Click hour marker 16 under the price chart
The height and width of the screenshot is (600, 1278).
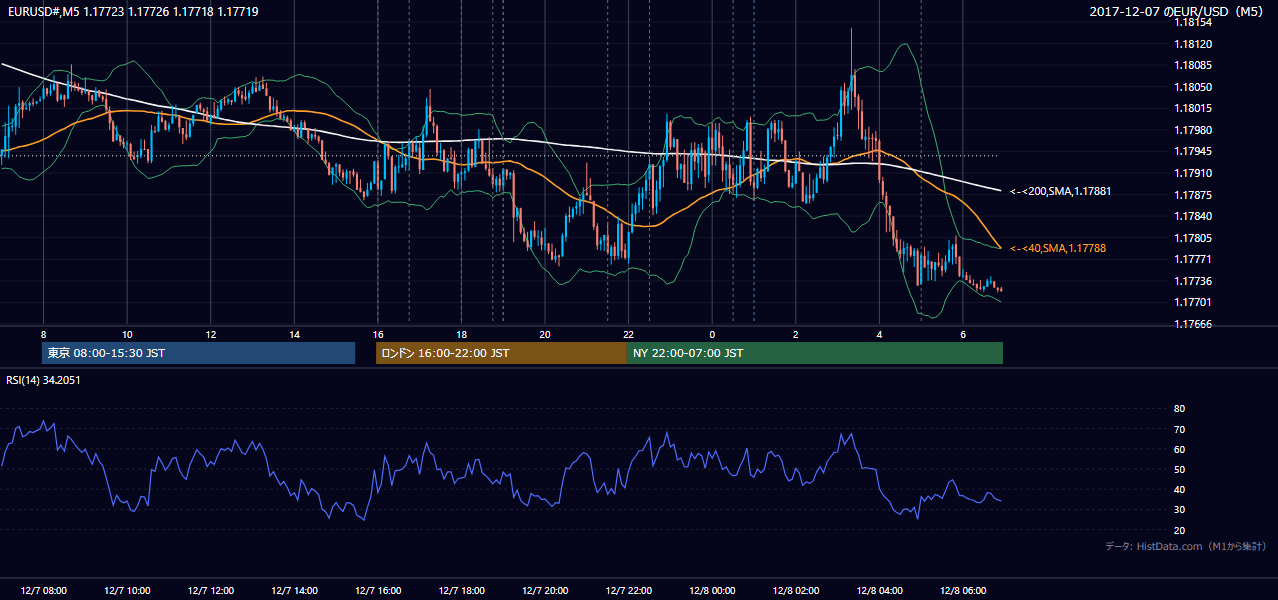click(x=378, y=334)
